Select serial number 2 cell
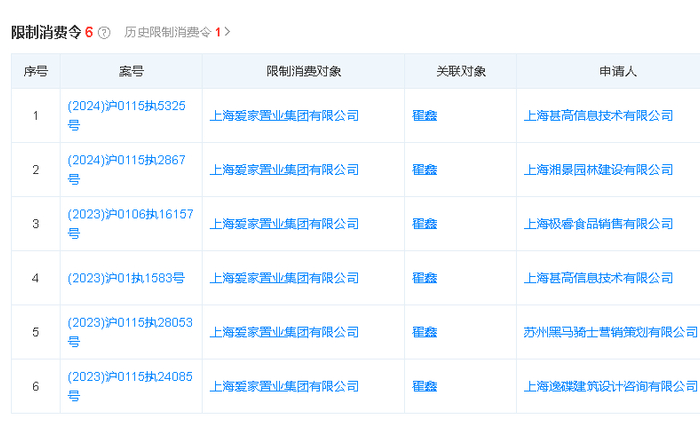The height and width of the screenshot is (427, 700). click(36, 170)
